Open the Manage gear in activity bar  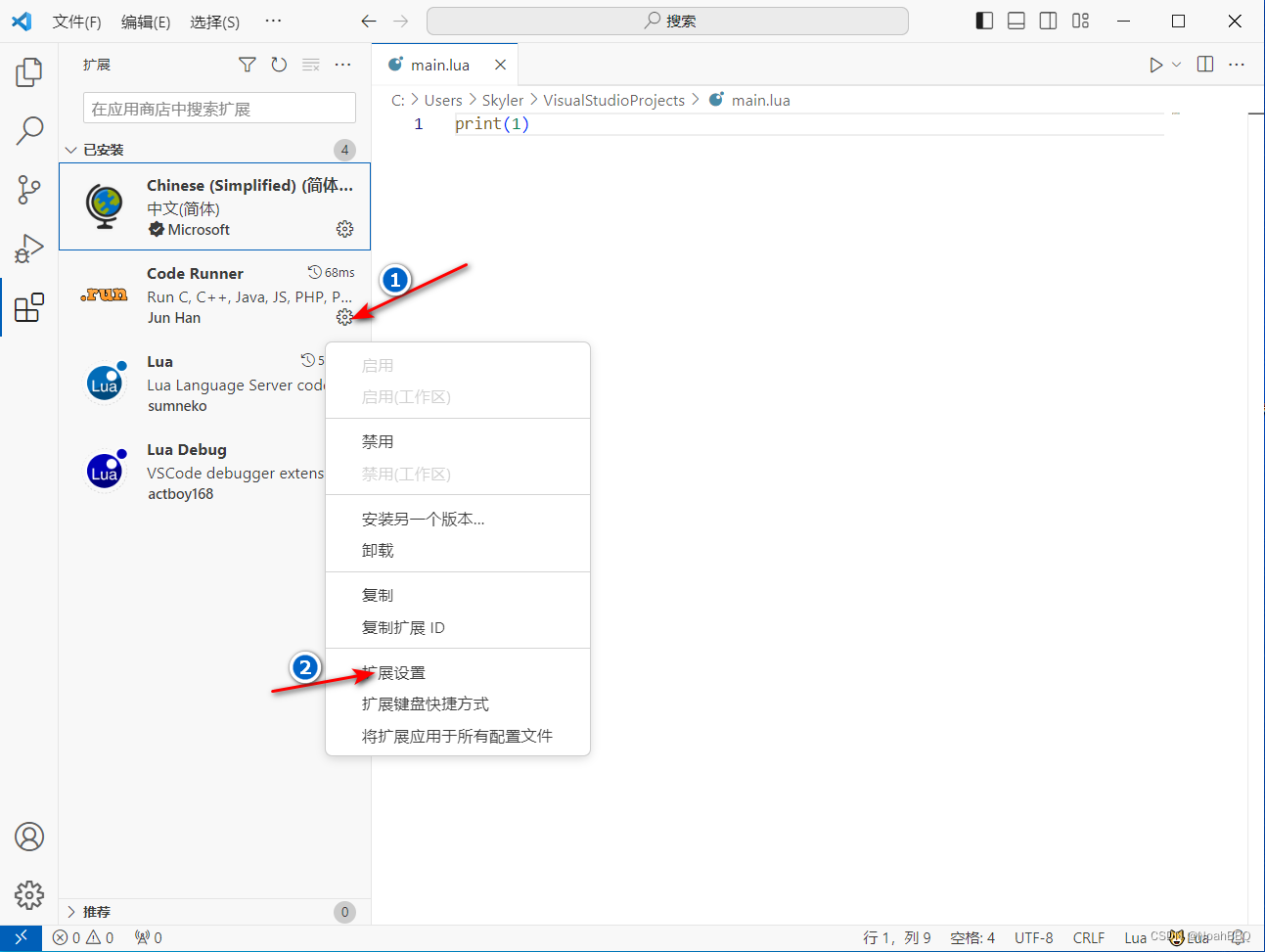pyautogui.click(x=29, y=894)
